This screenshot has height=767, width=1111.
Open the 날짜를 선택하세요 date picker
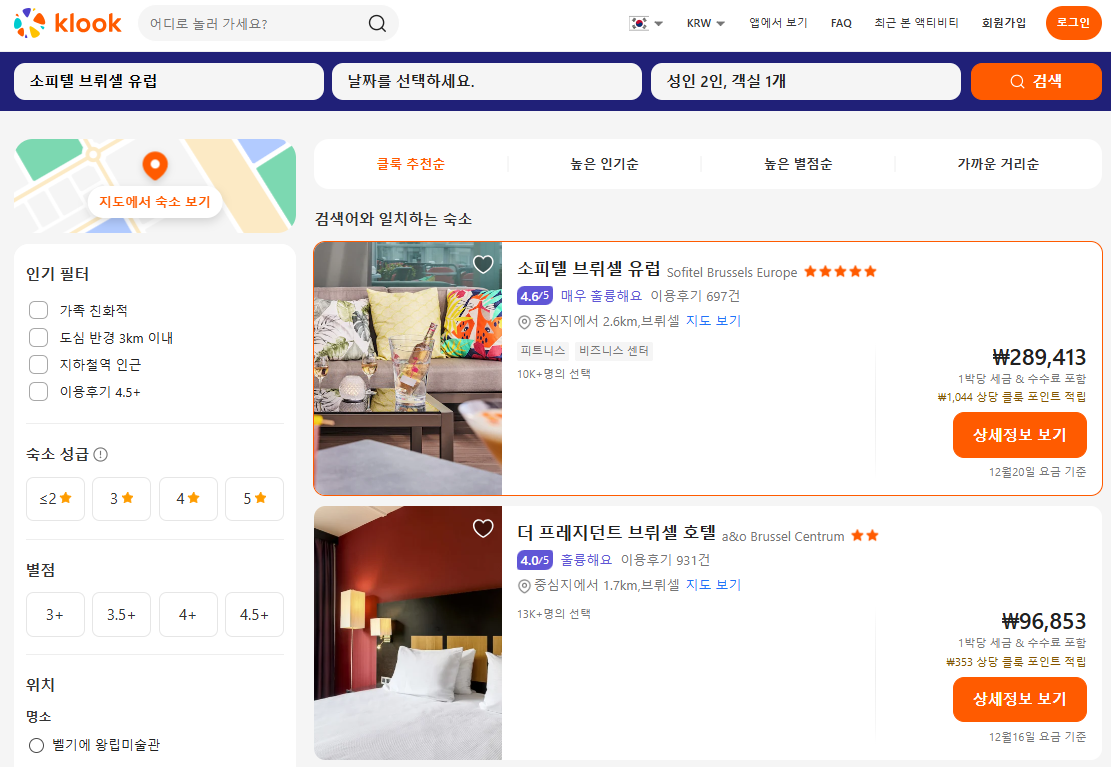click(x=487, y=82)
